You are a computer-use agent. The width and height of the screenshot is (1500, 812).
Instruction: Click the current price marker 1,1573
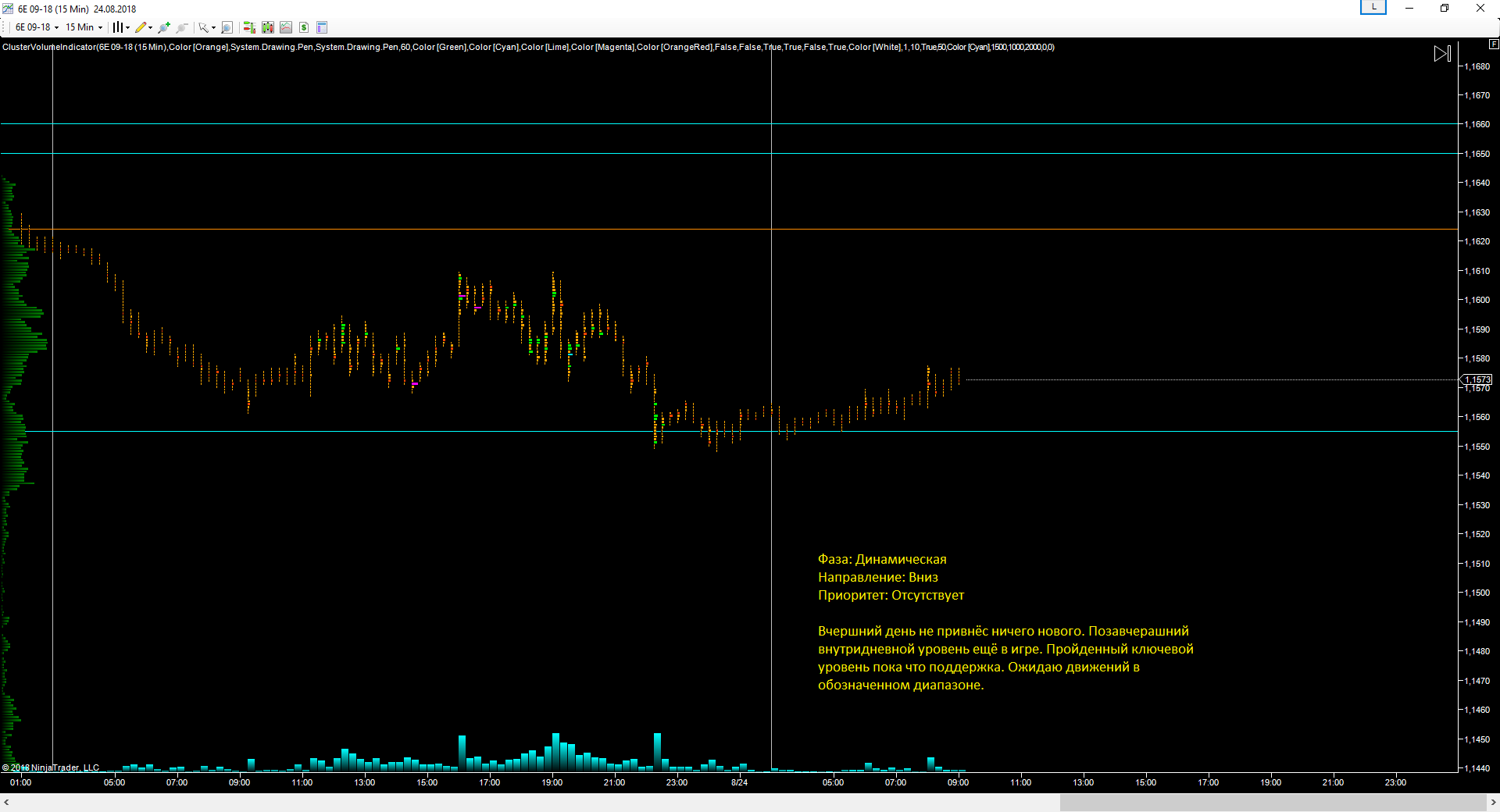coord(1477,379)
